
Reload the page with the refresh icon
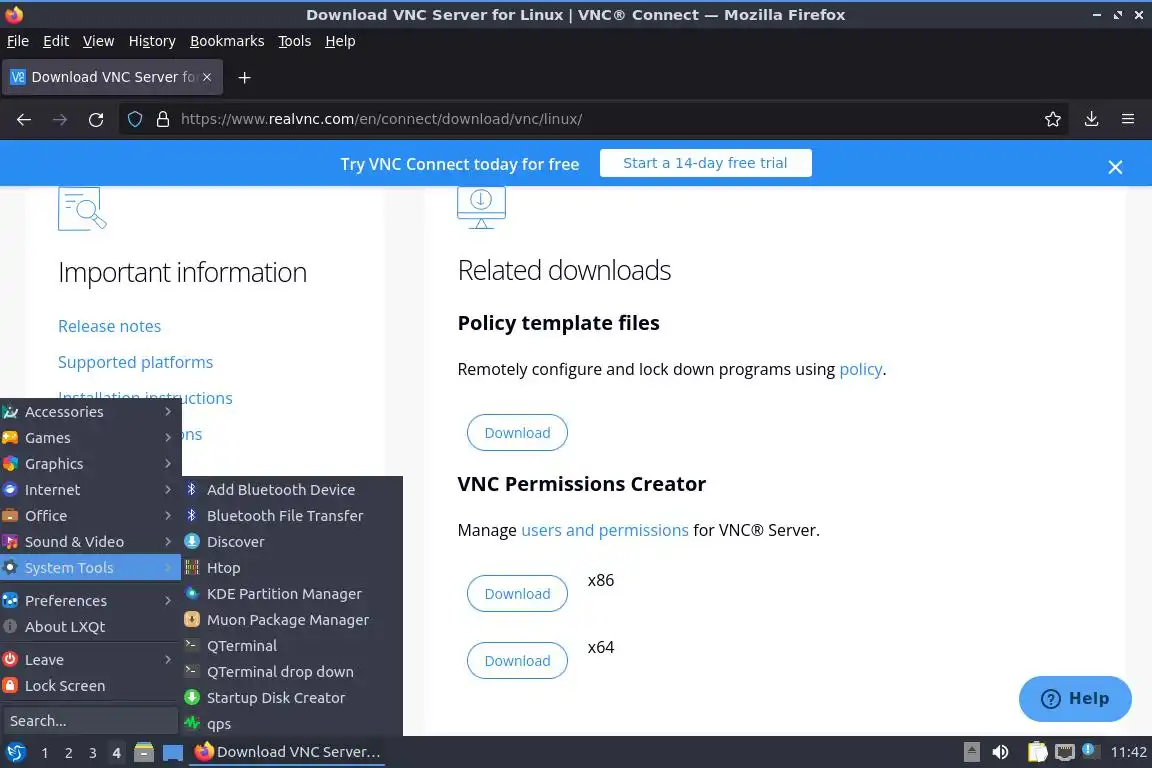tap(96, 119)
